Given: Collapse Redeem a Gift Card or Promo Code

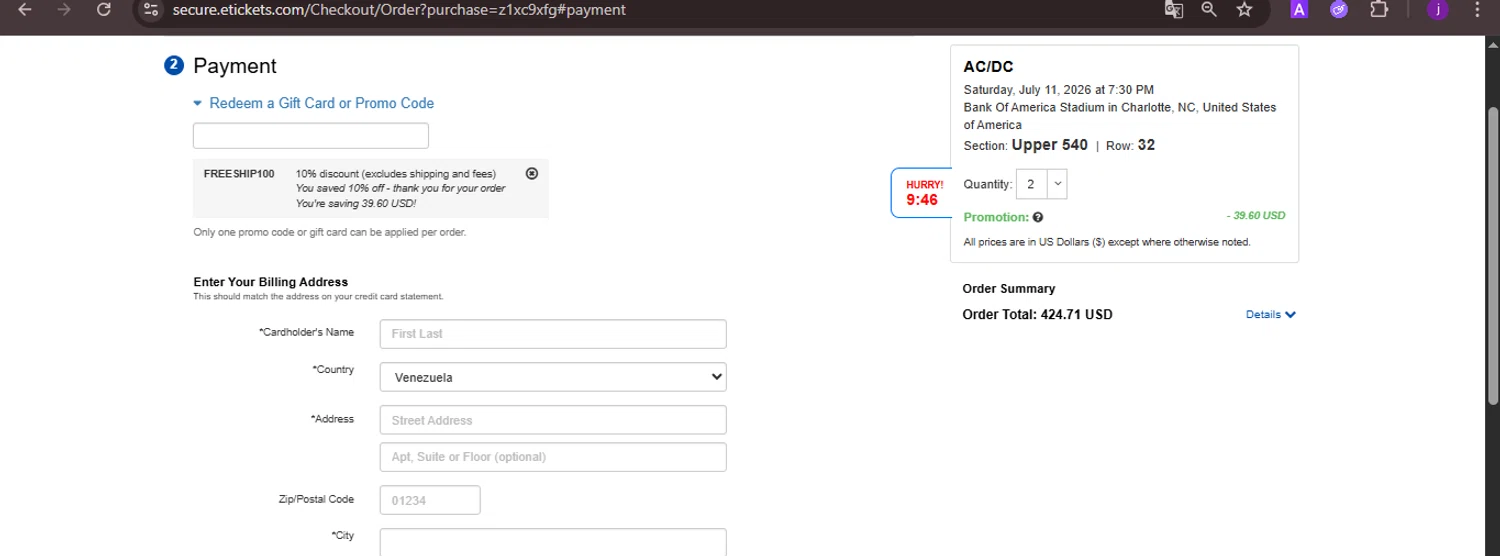Looking at the screenshot, I should [x=314, y=103].
